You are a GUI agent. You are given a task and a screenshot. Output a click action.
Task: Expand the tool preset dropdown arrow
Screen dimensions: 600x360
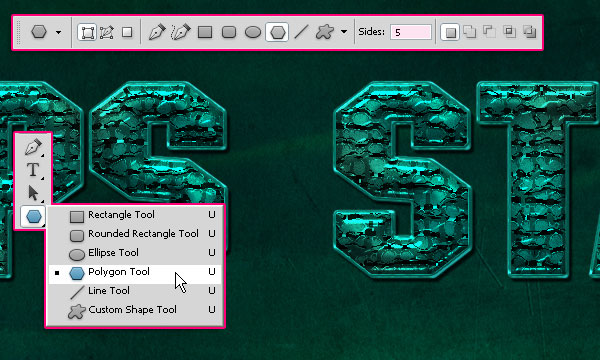click(58, 32)
